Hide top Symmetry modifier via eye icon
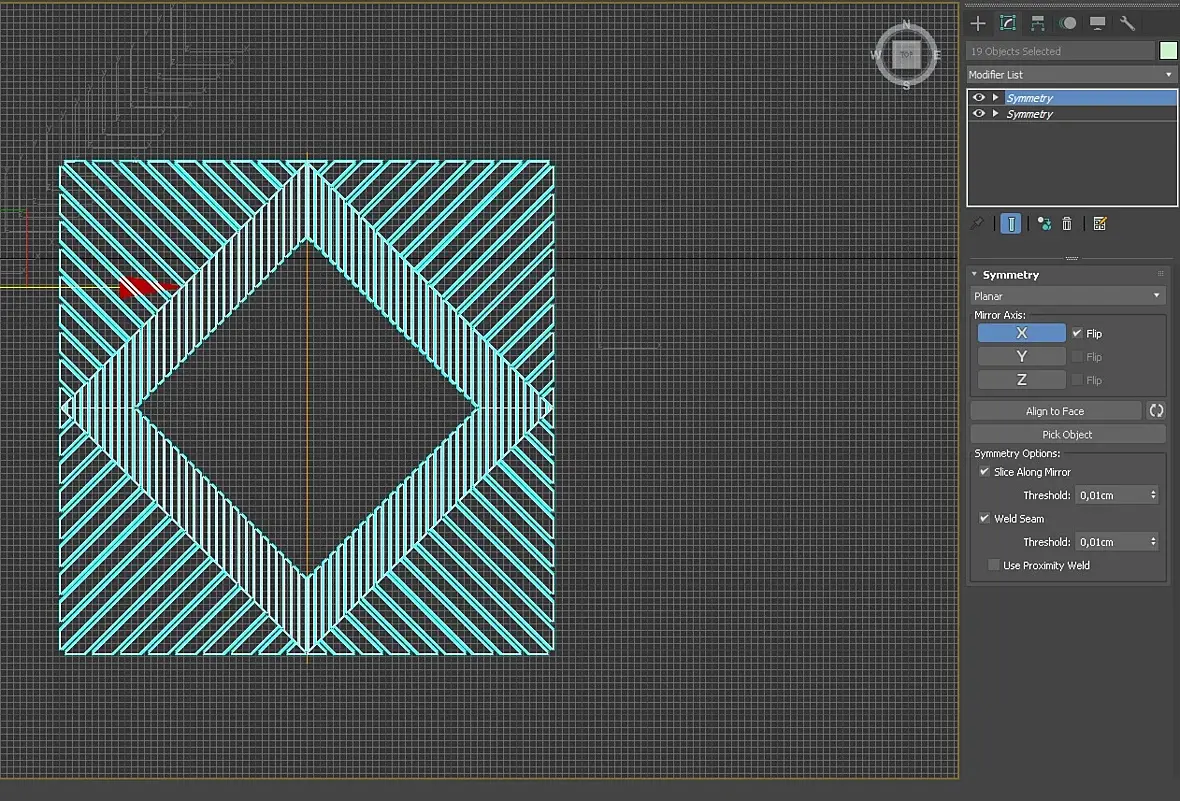The image size is (1180, 801). click(978, 98)
